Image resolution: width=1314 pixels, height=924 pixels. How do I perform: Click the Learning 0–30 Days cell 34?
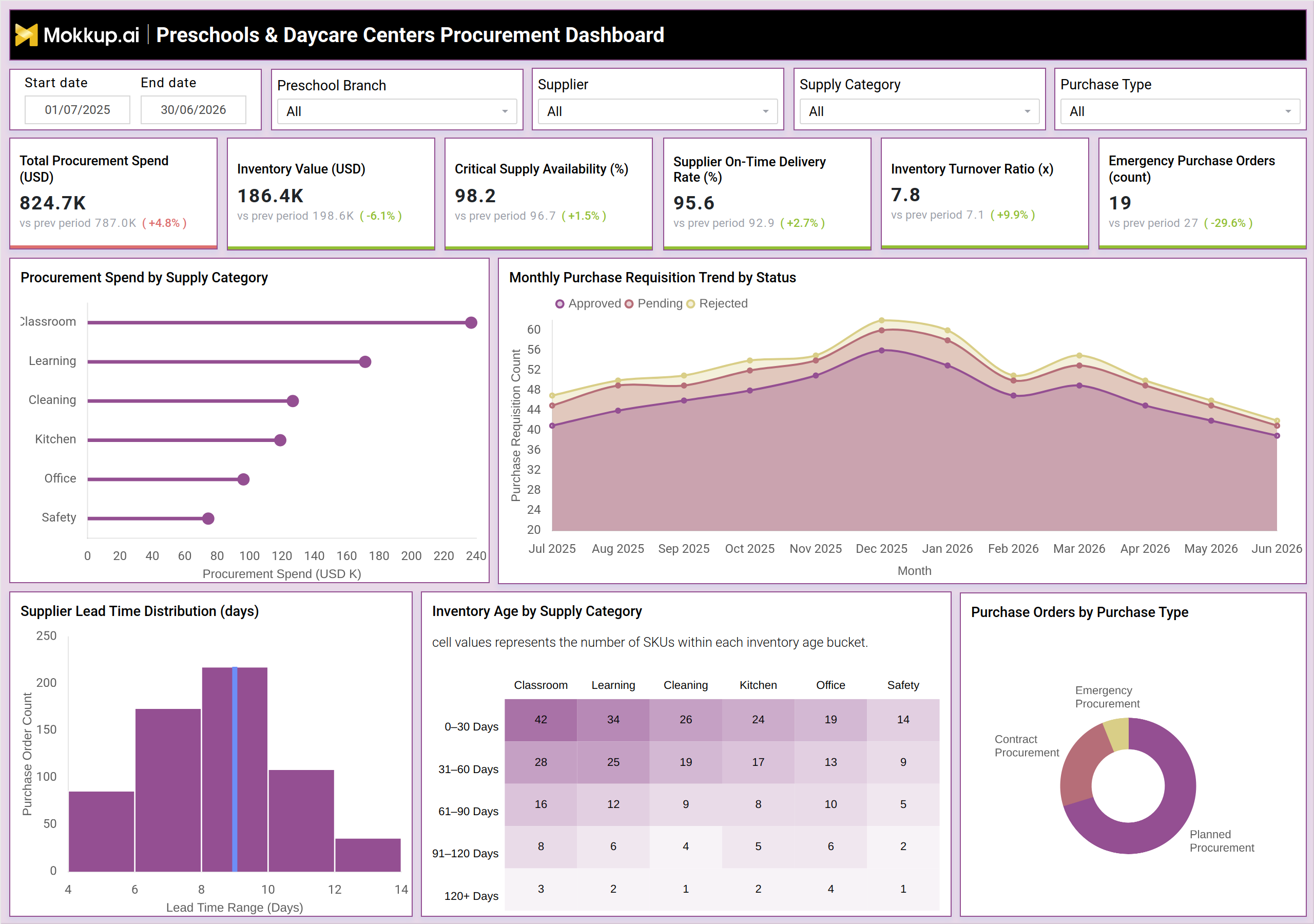tap(613, 720)
